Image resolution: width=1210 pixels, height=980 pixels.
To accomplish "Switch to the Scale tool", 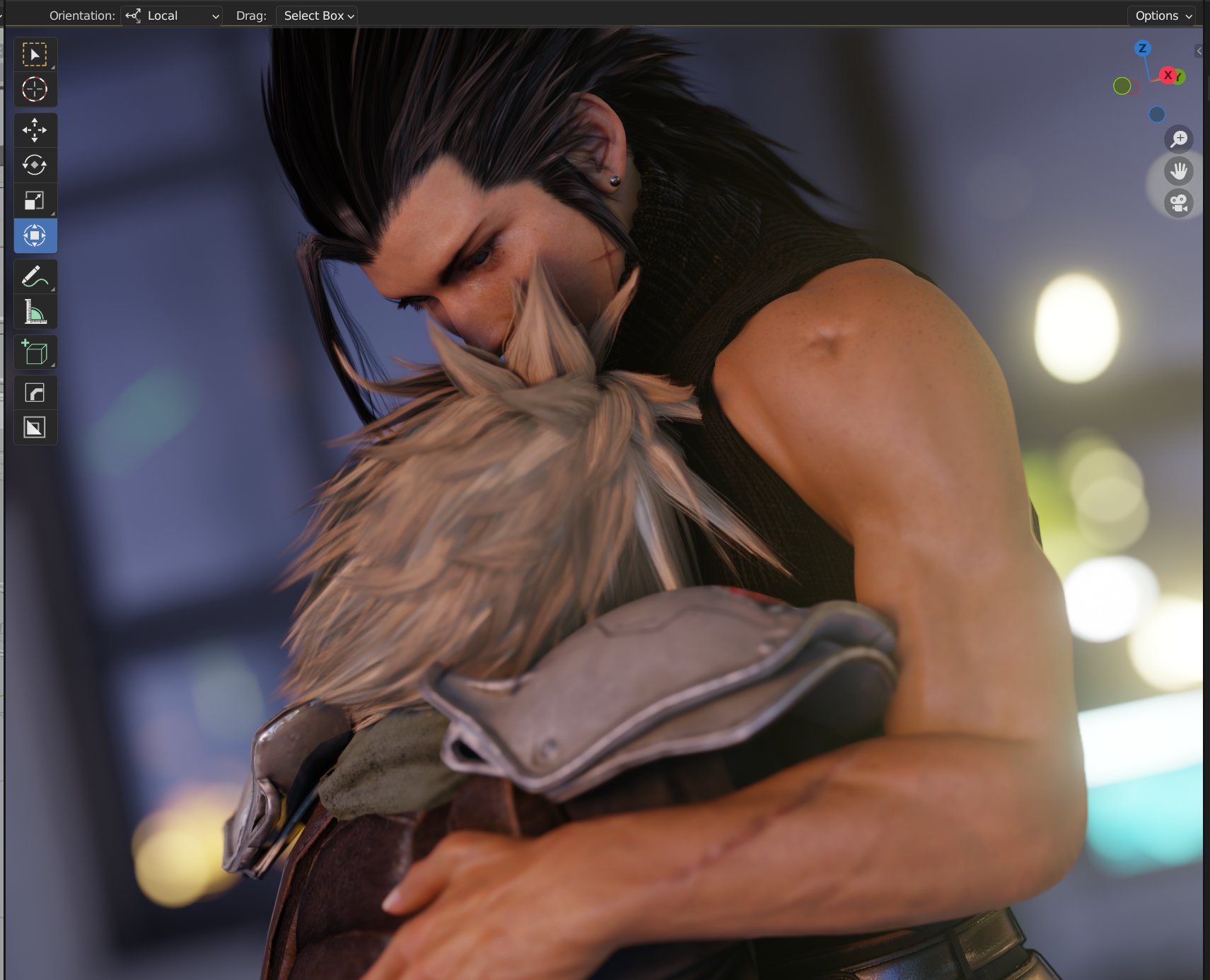I will 35,200.
